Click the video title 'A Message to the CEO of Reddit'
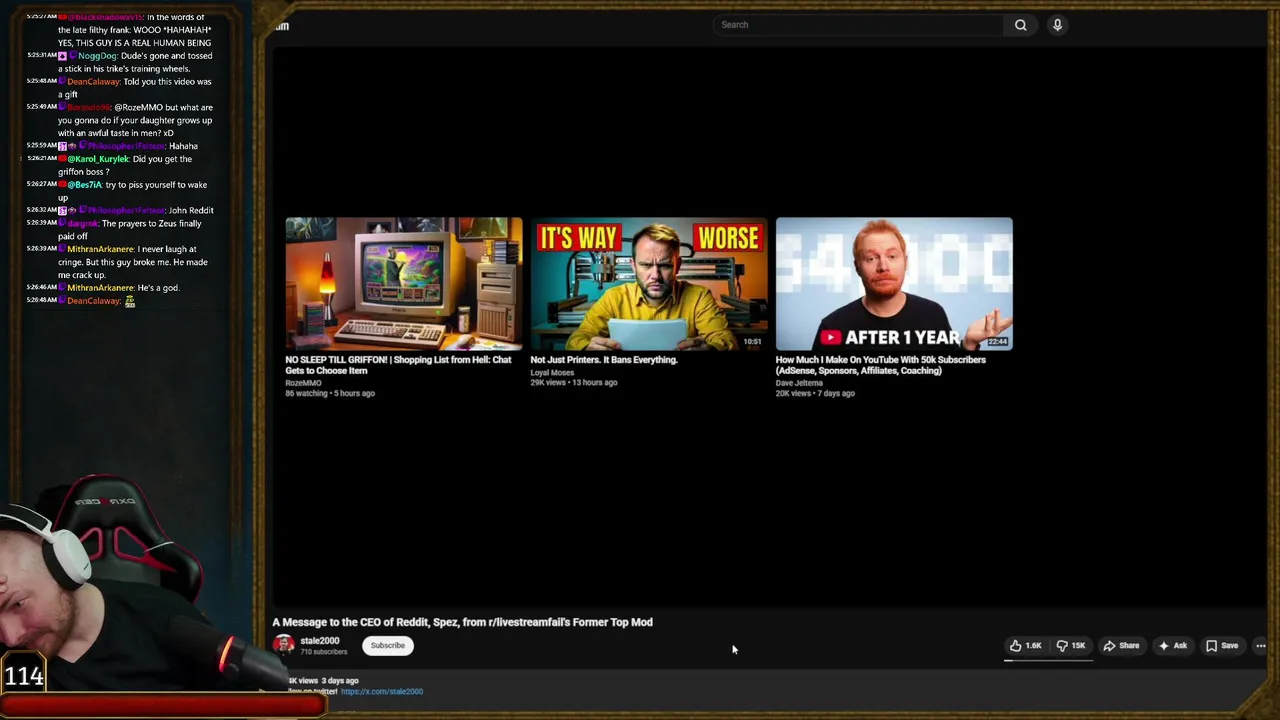 tap(463, 622)
